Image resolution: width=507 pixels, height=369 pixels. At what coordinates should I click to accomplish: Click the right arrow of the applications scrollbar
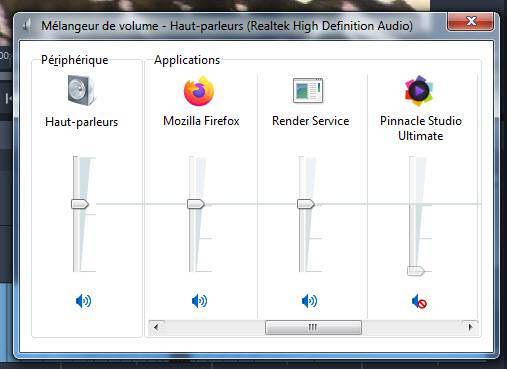coord(470,327)
